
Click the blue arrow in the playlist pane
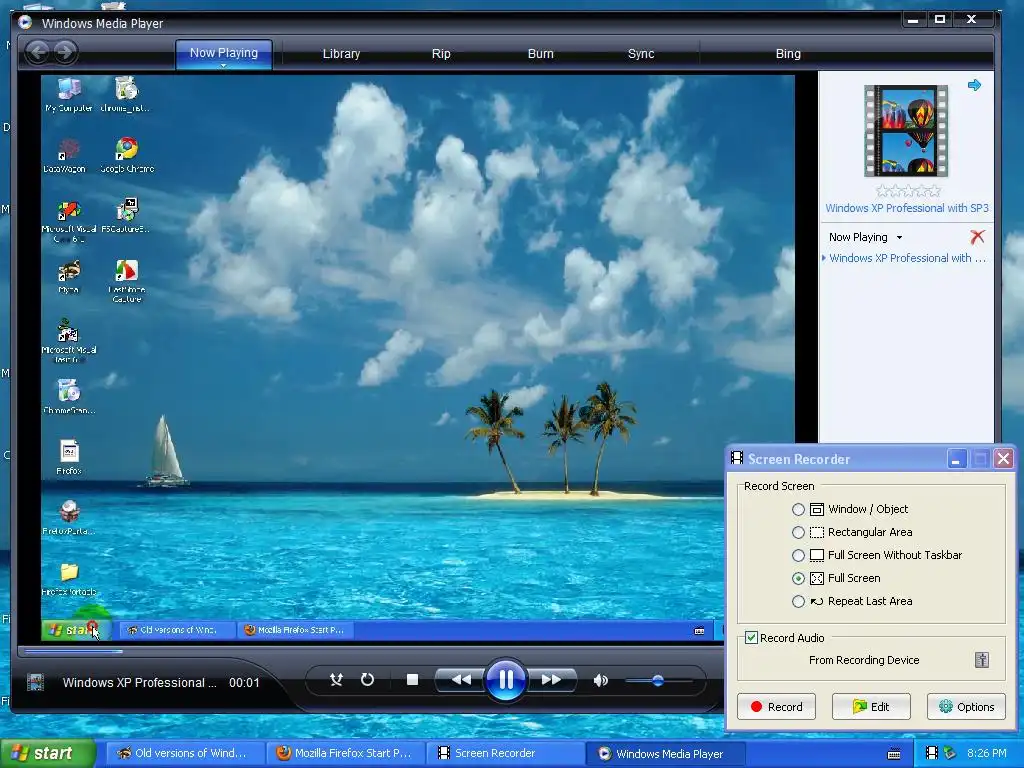point(974,85)
